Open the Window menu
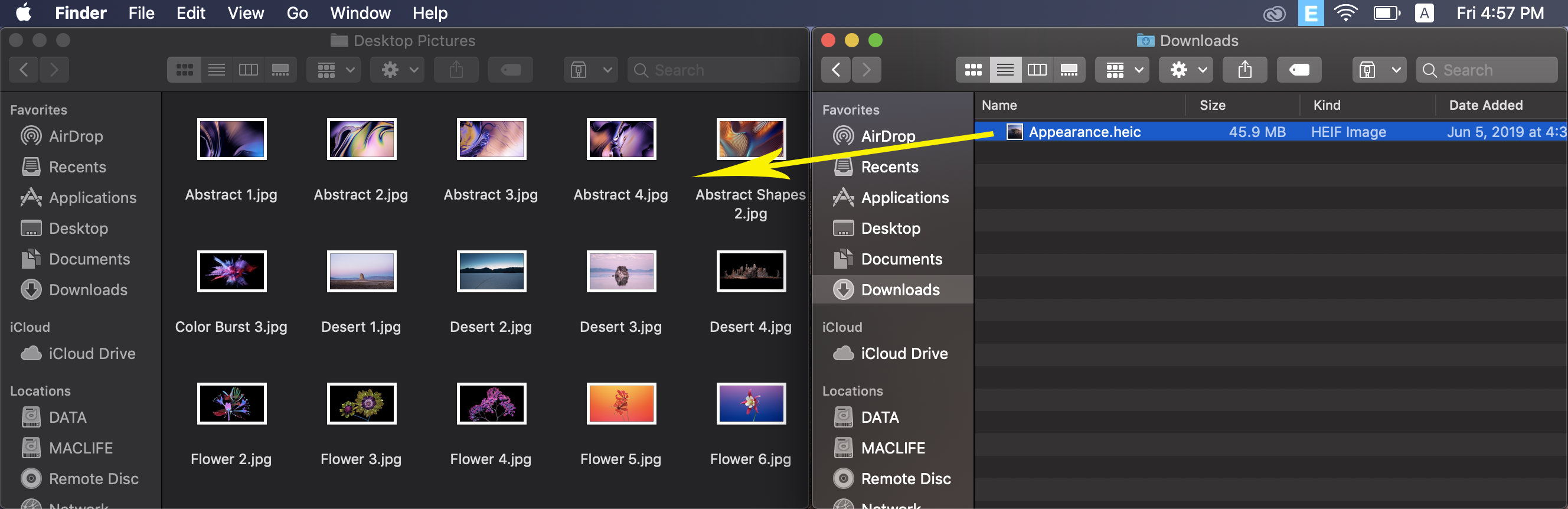The image size is (1568, 509). (360, 13)
